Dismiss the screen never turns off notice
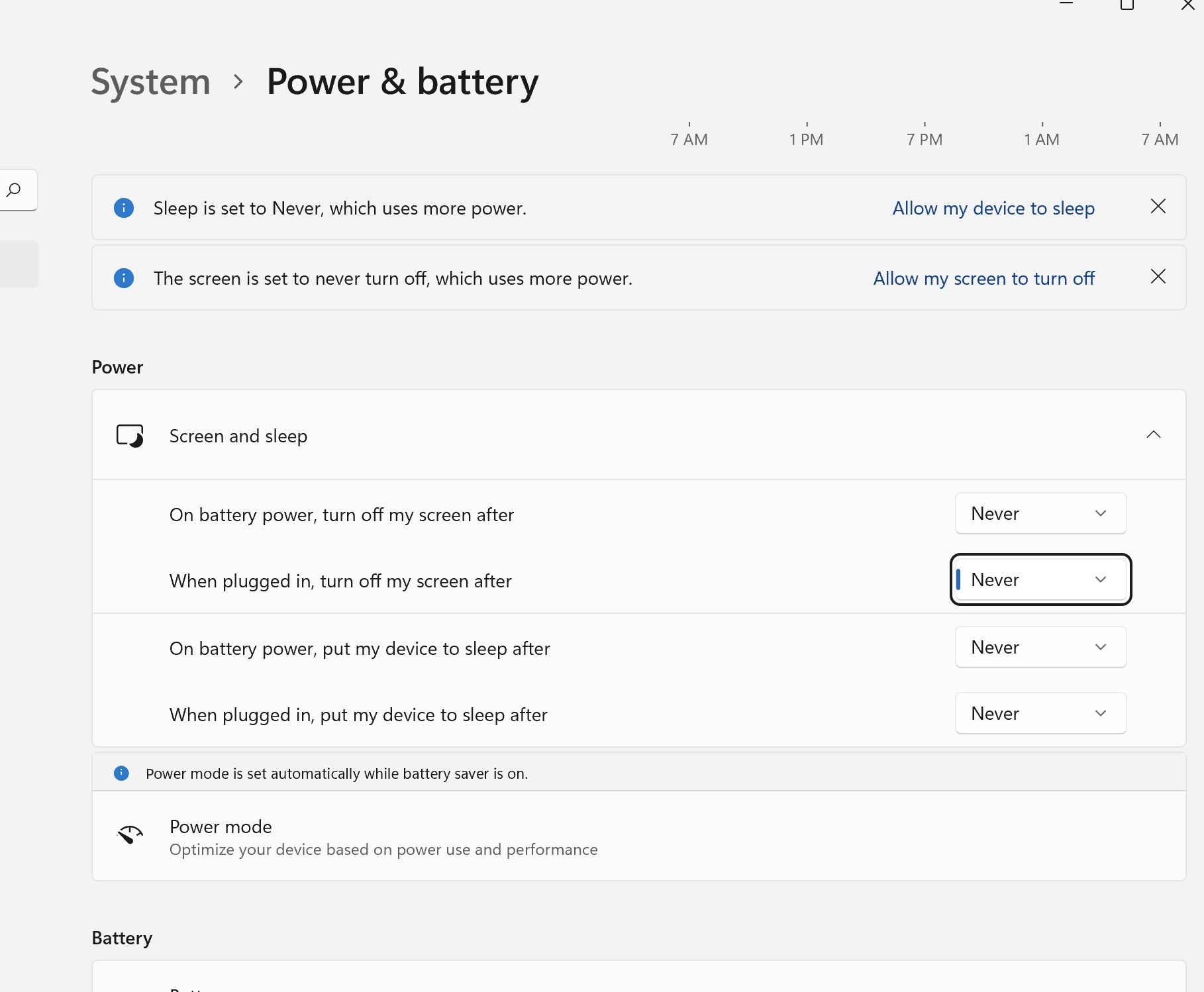The image size is (1204, 992). (1158, 277)
